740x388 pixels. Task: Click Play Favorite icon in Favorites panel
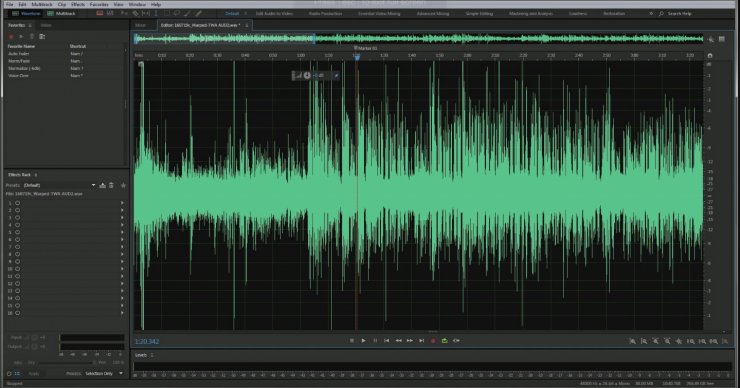pos(21,36)
